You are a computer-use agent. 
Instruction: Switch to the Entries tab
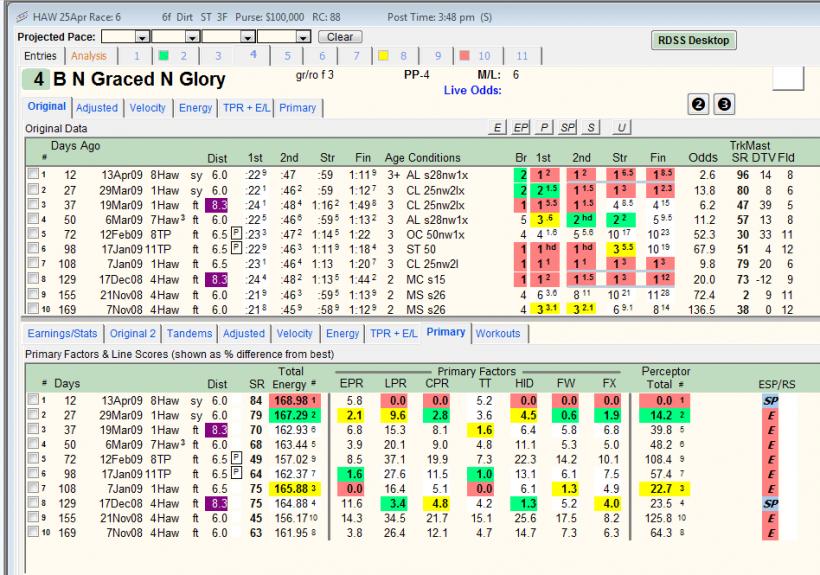click(x=40, y=56)
